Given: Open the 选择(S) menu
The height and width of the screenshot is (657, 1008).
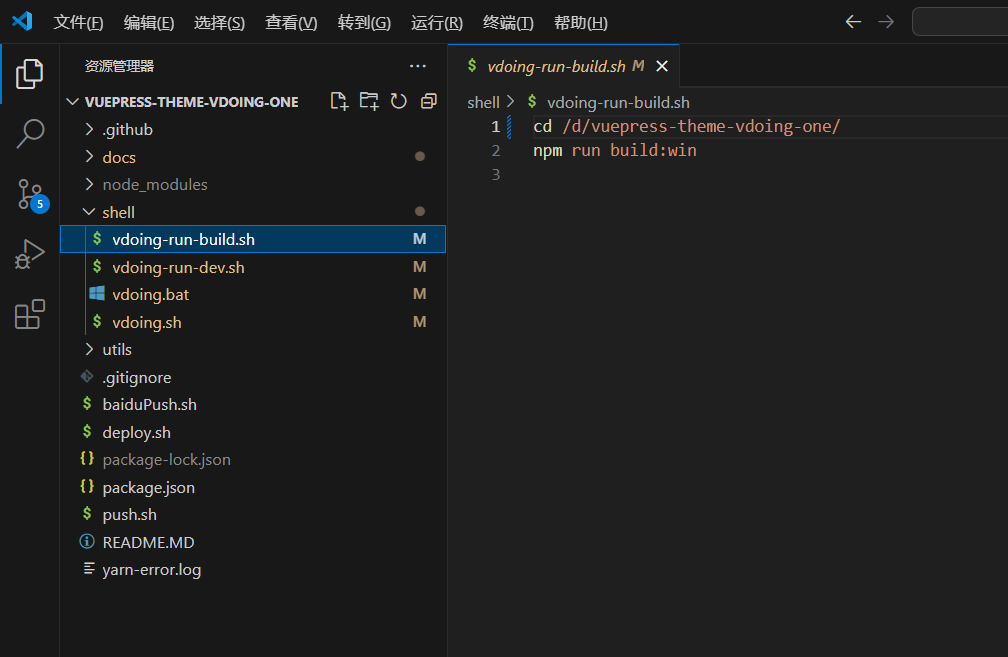Looking at the screenshot, I should pos(219,22).
